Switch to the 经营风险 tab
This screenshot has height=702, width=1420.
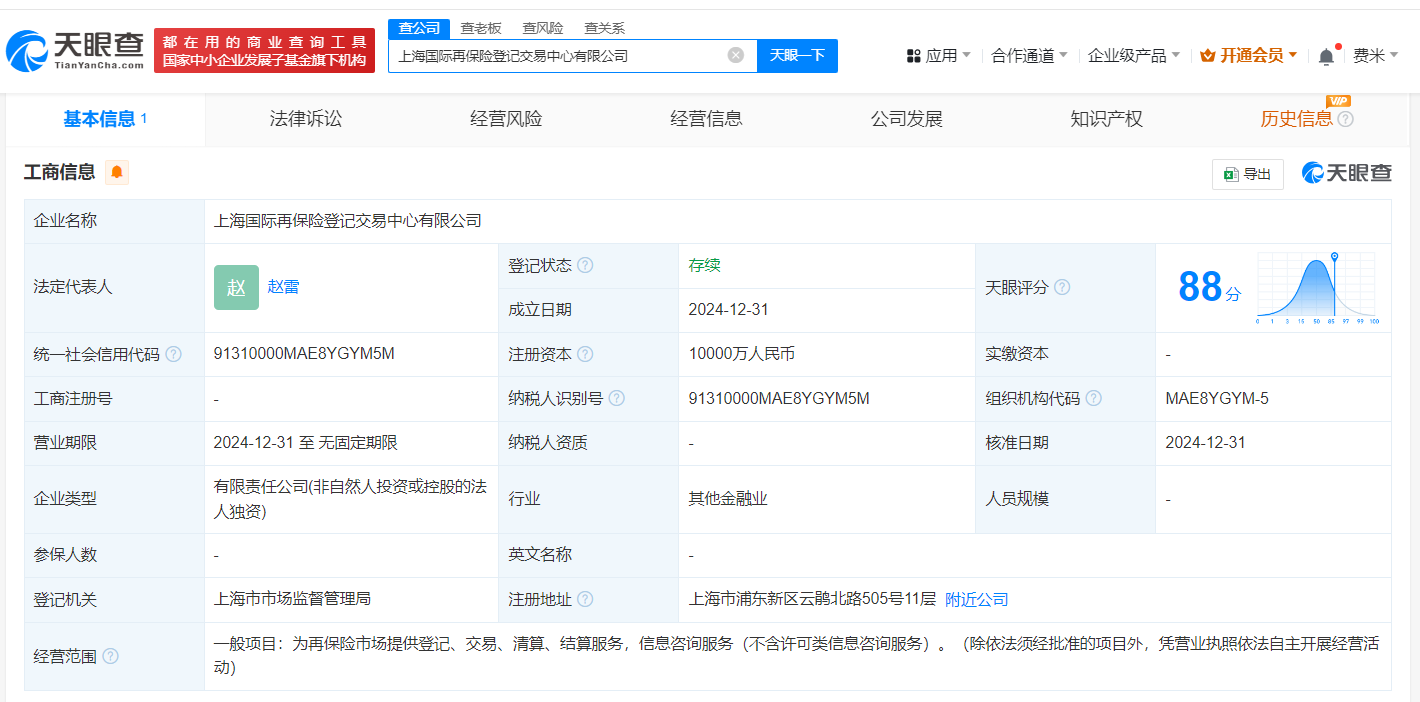(506, 119)
